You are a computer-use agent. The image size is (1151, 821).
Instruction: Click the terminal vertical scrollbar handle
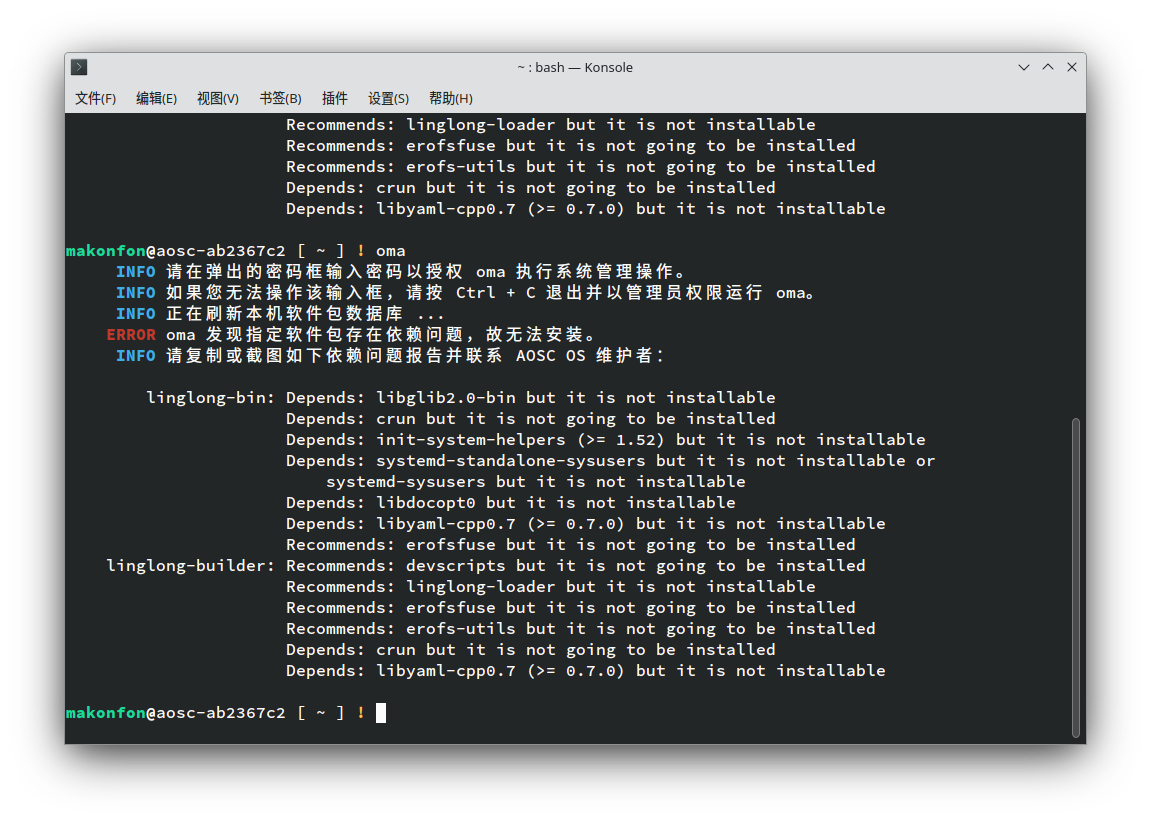1075,577
